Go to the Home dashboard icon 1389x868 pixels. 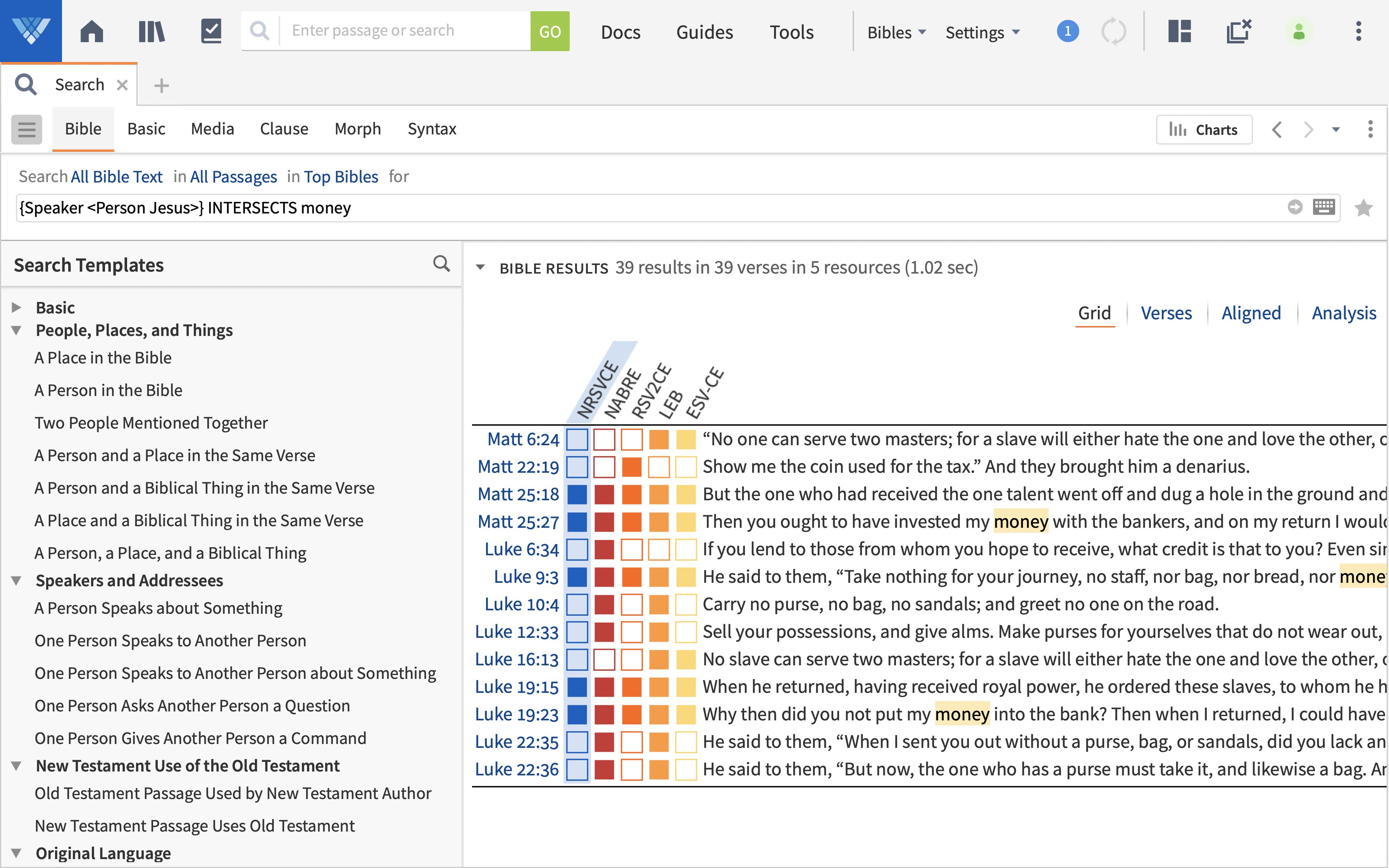pyautogui.click(x=92, y=31)
